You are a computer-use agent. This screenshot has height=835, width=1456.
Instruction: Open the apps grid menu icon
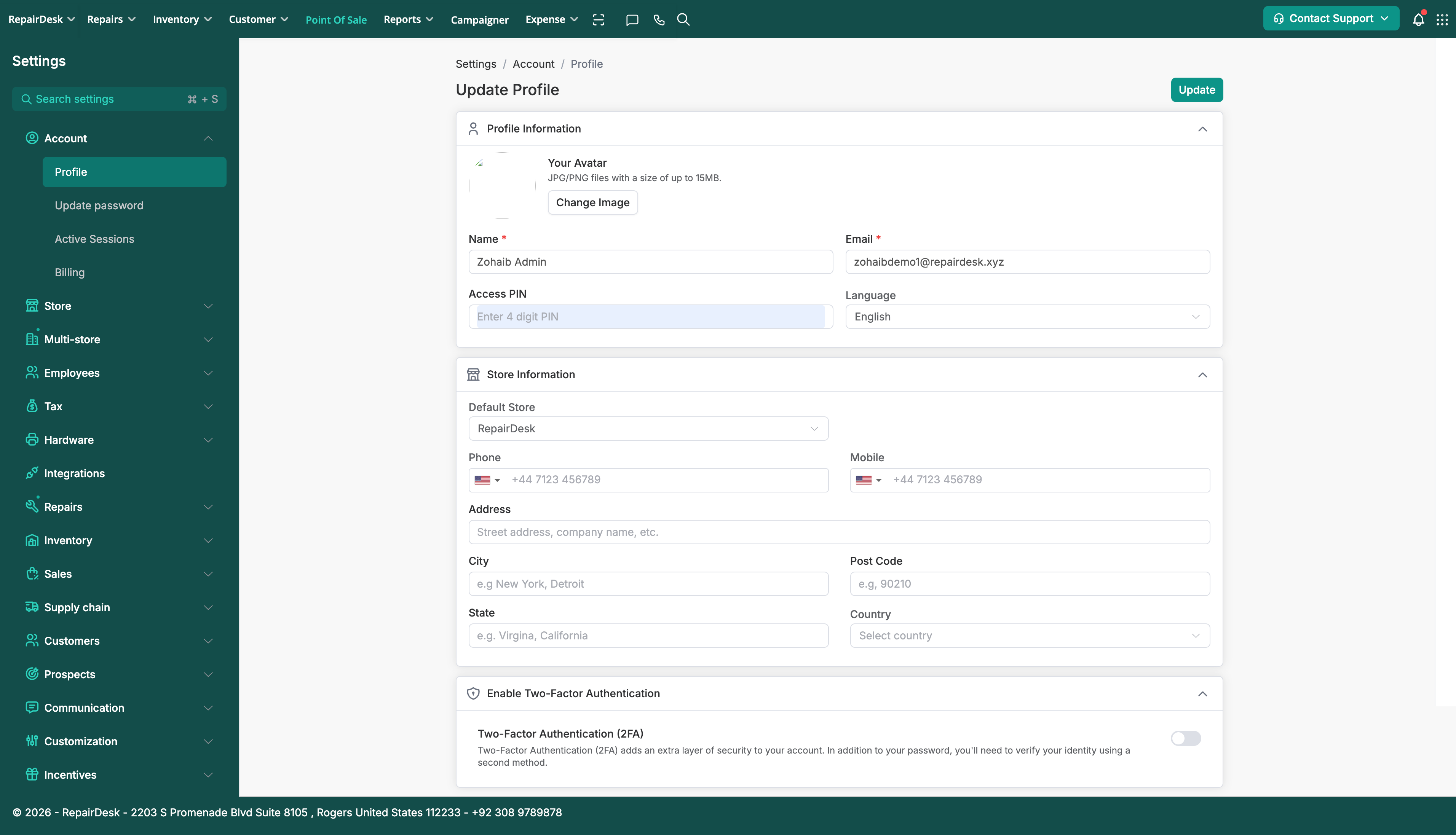(x=1442, y=19)
